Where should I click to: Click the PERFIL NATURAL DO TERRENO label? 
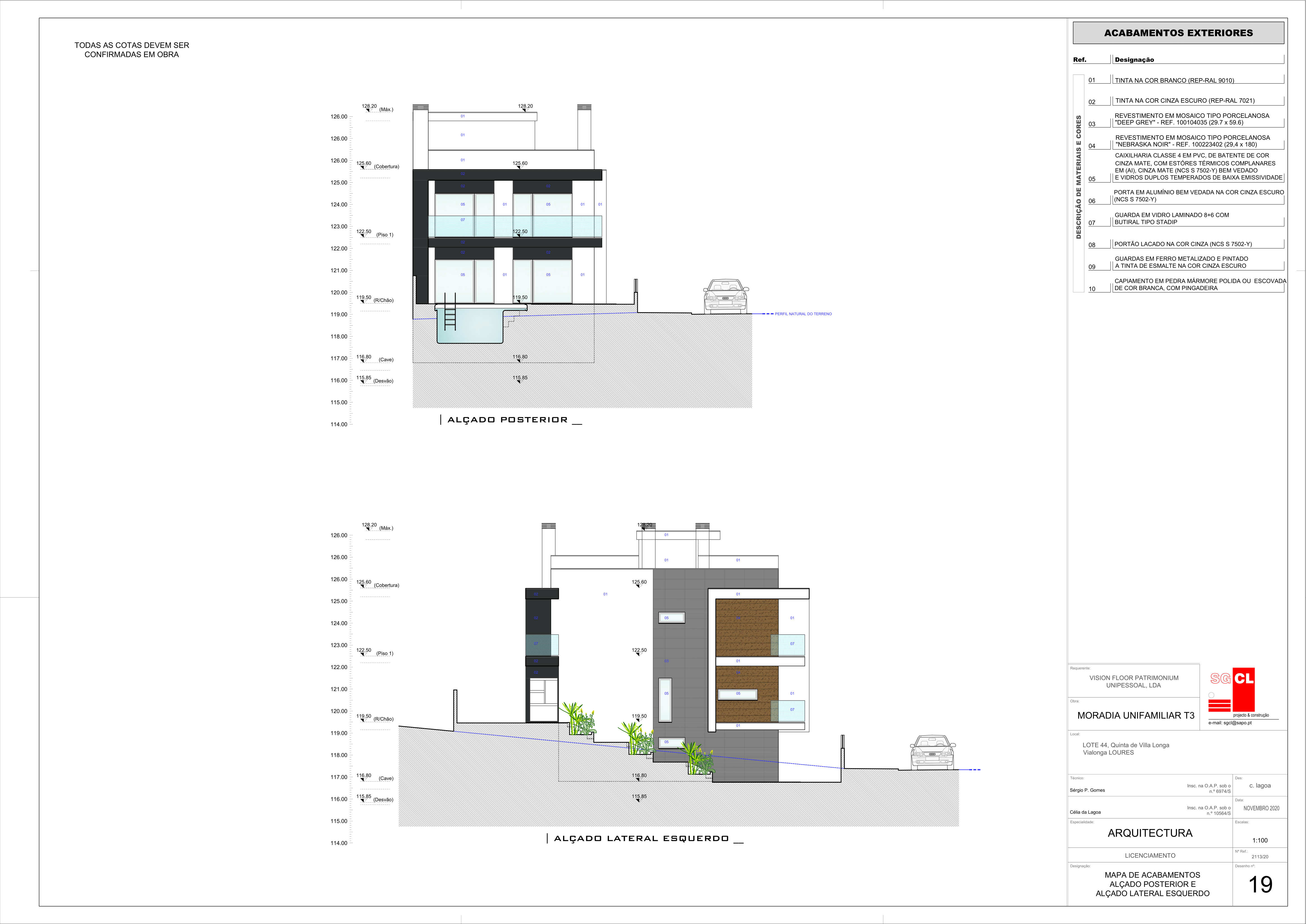(x=803, y=314)
